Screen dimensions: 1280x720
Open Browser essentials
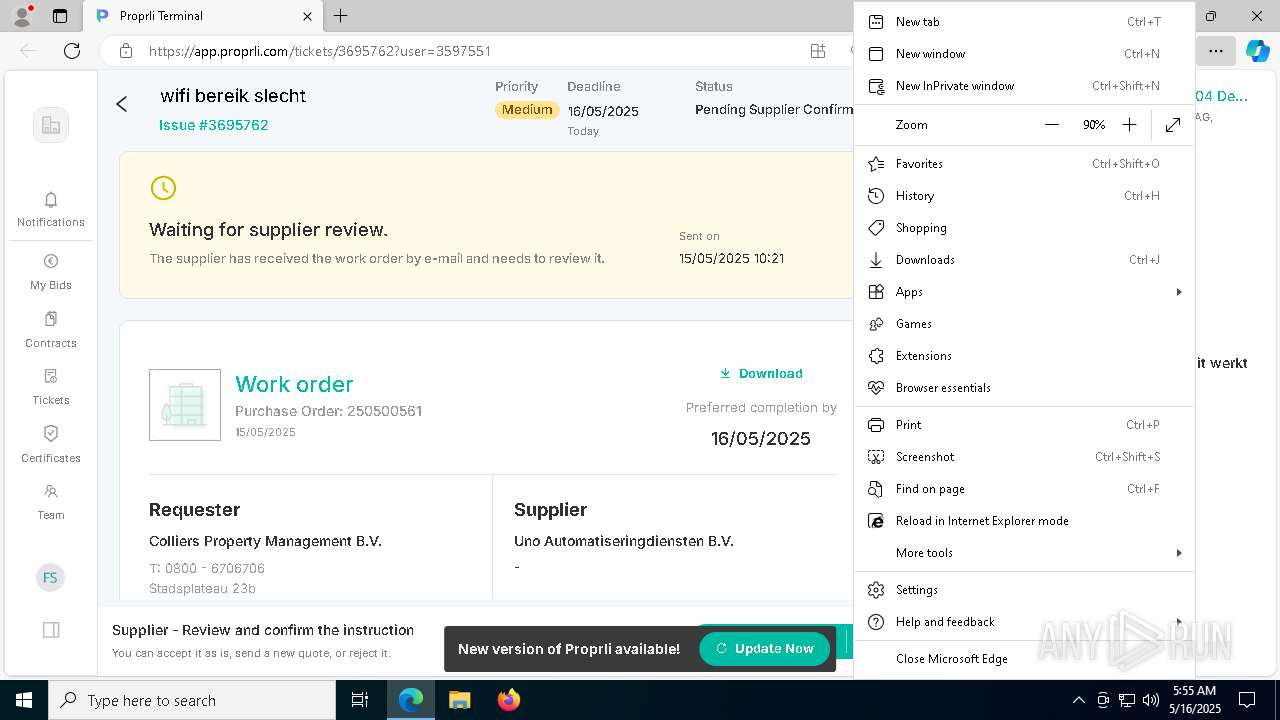pyautogui.click(x=1024, y=388)
